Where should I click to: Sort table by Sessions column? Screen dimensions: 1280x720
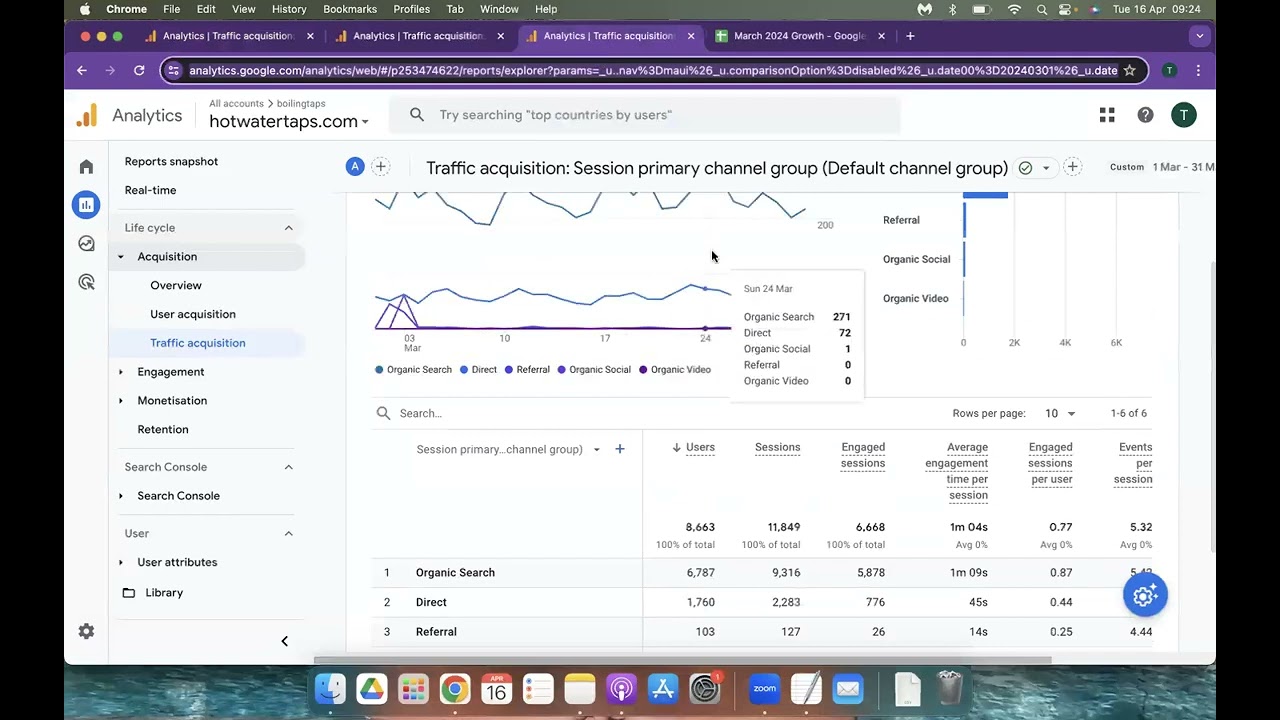click(778, 447)
